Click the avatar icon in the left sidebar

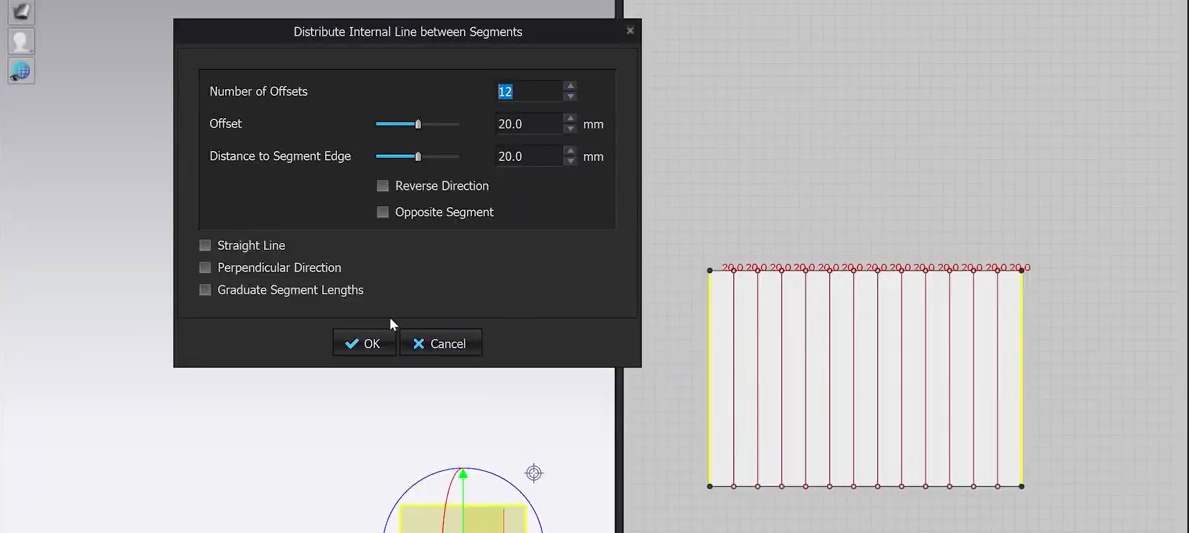tap(21, 42)
